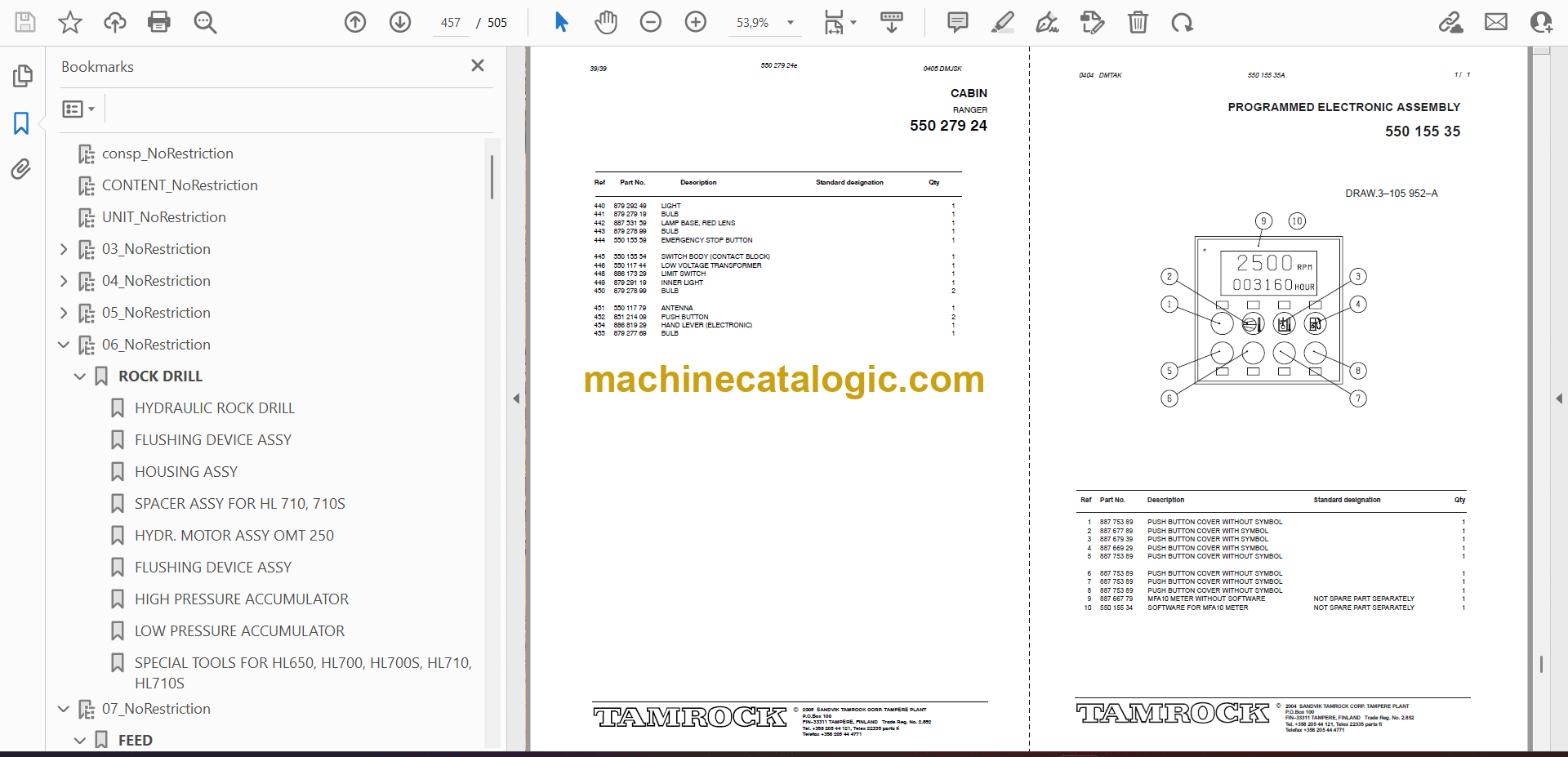
Task: Select the arrow selection tool
Action: pos(561,22)
